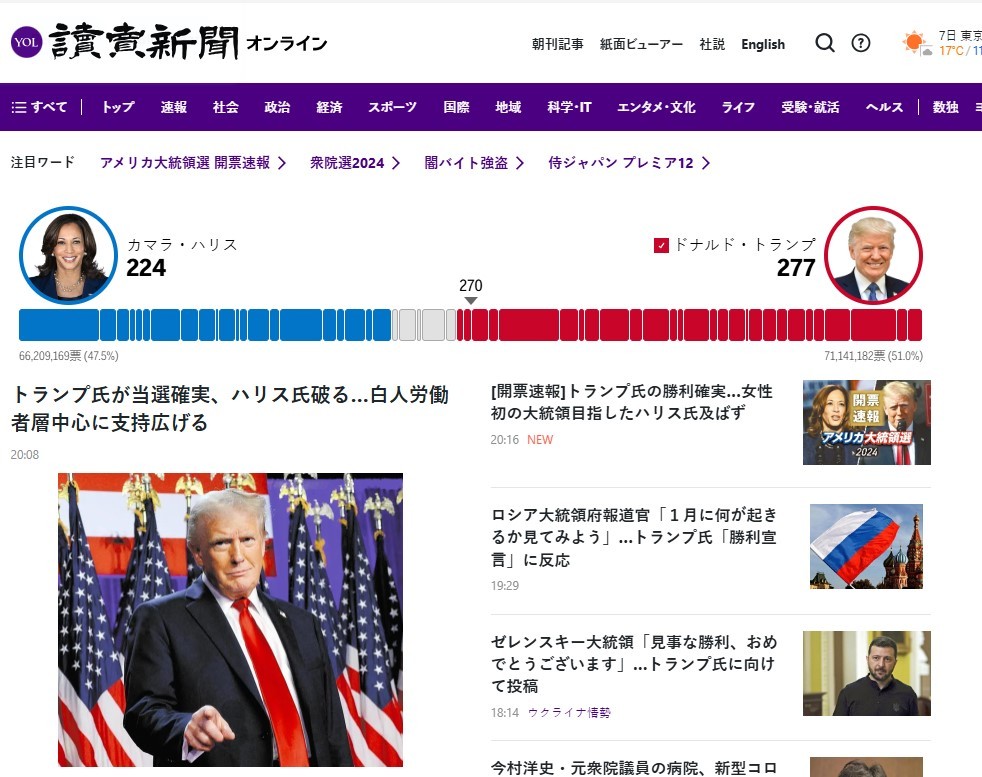Open ロシア大統領府報道官 article
The image size is (982, 777).
coord(634,537)
